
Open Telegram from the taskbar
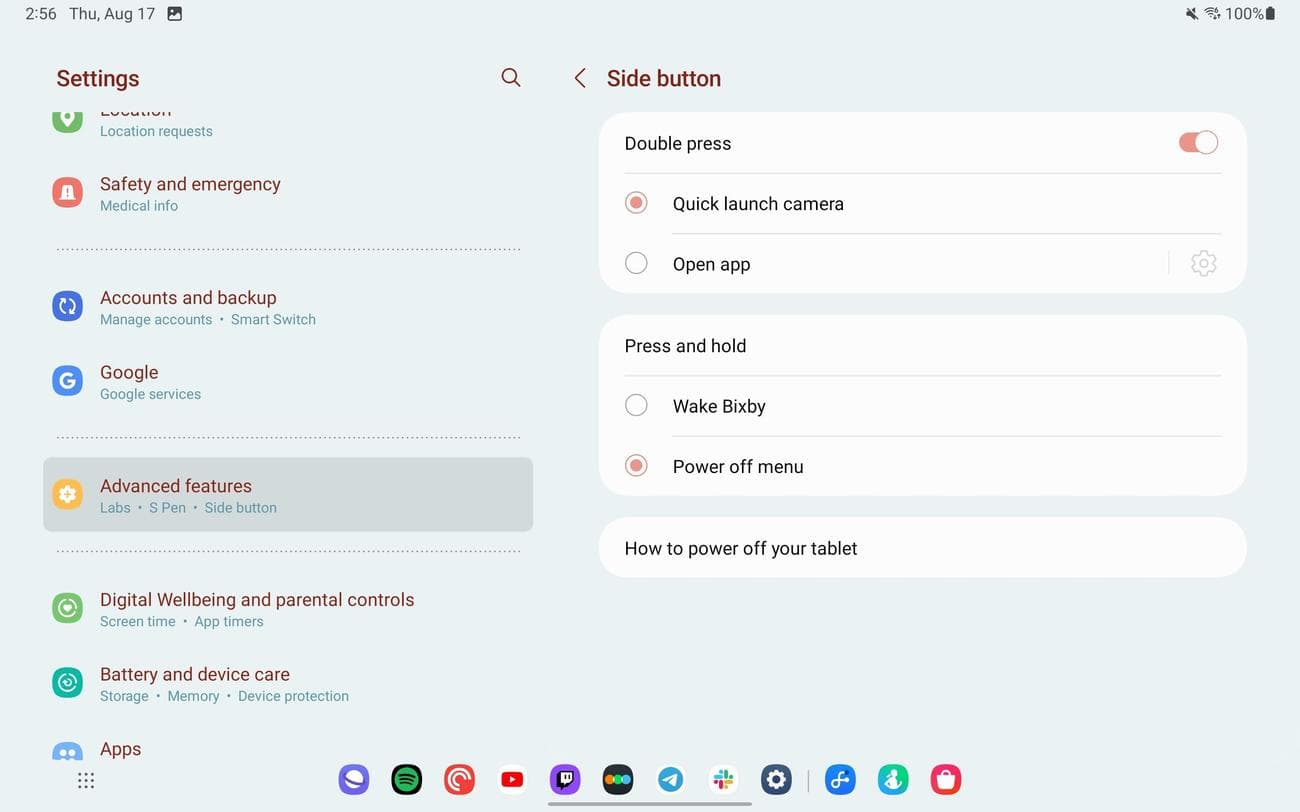click(671, 779)
